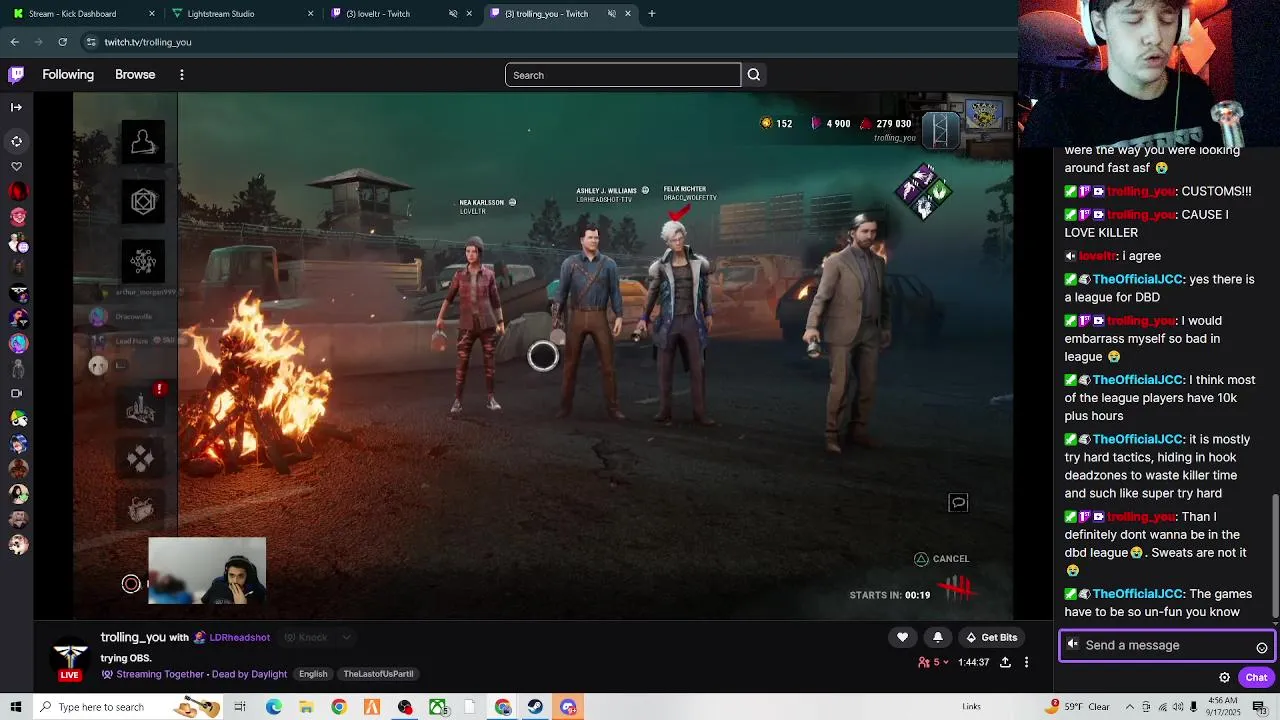Open File Explorer from taskbar
The width and height of the screenshot is (1280, 720).
(x=306, y=707)
